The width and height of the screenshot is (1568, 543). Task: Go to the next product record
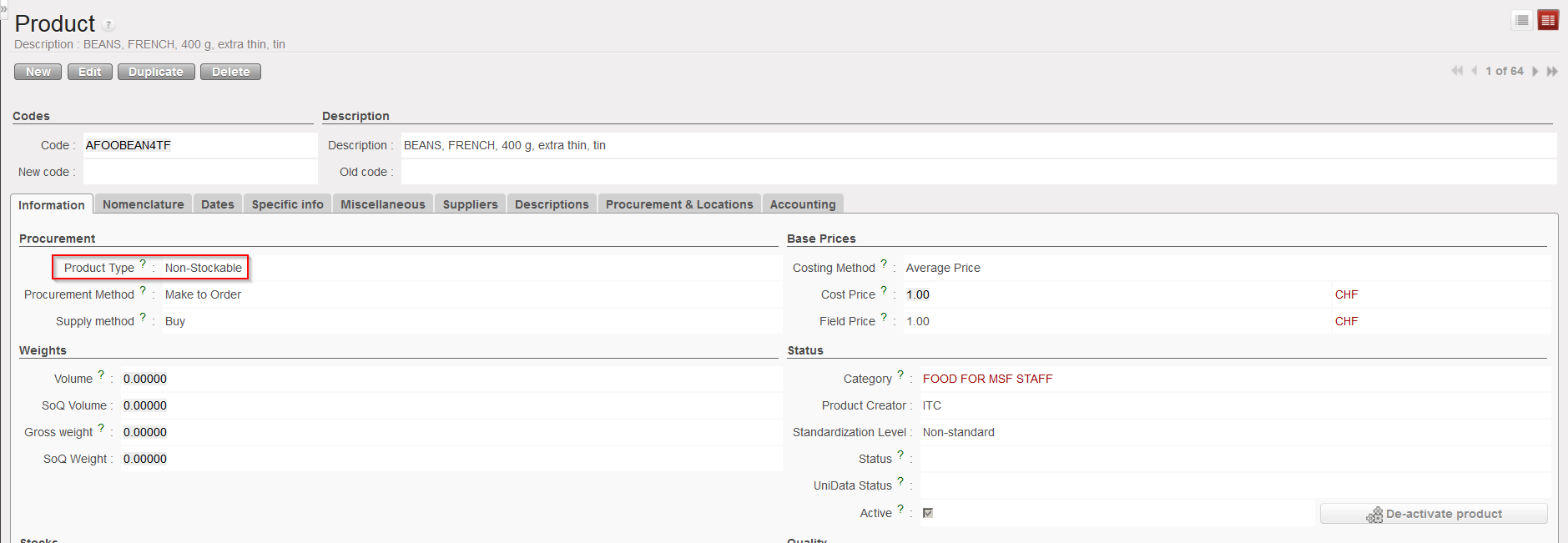pyautogui.click(x=1535, y=71)
